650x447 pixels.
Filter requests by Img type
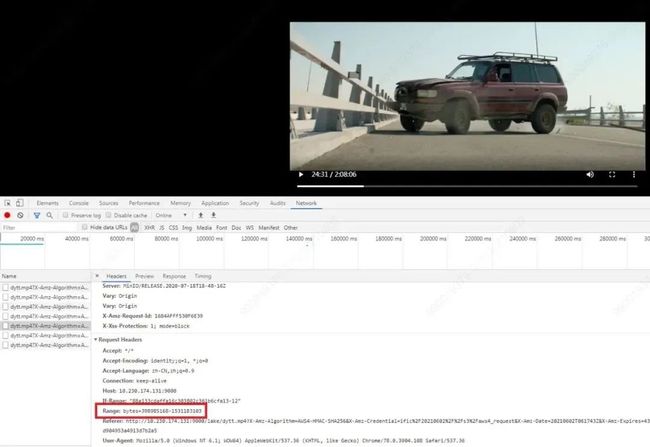pos(187,228)
